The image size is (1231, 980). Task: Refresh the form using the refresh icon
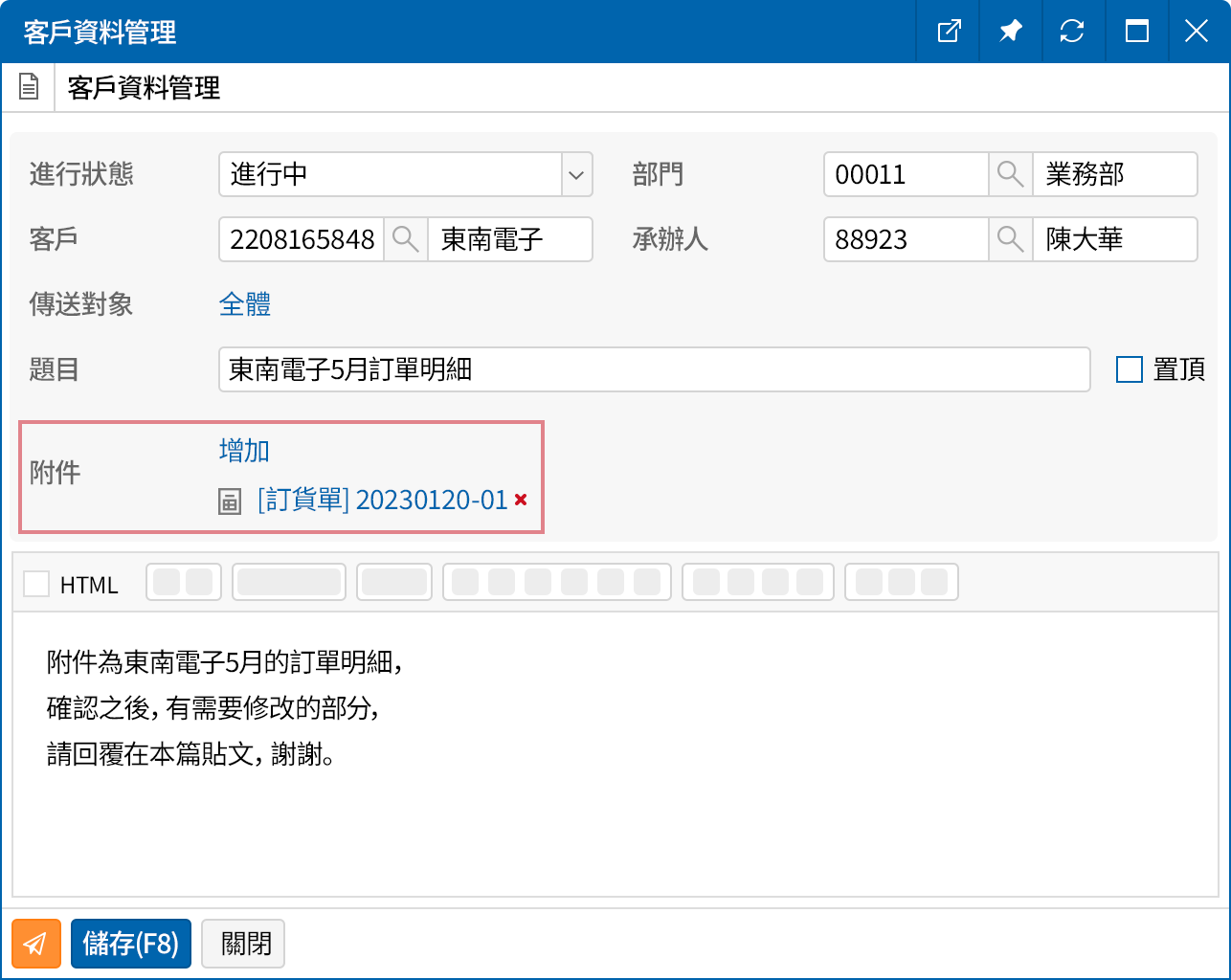1073,32
